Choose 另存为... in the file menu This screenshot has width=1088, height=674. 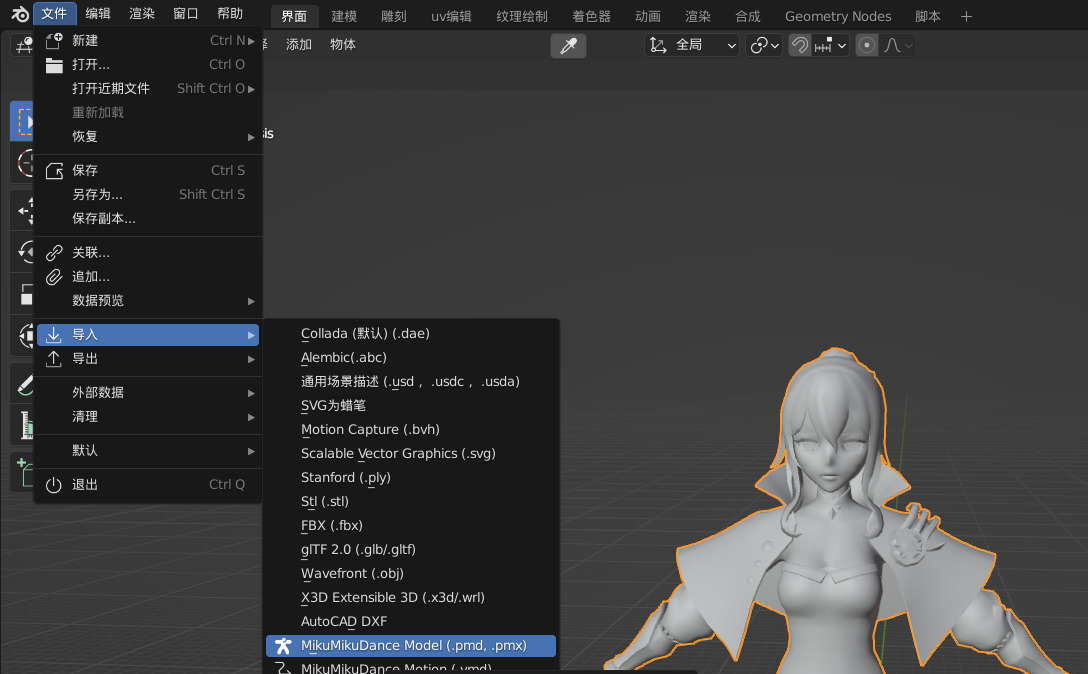148,194
